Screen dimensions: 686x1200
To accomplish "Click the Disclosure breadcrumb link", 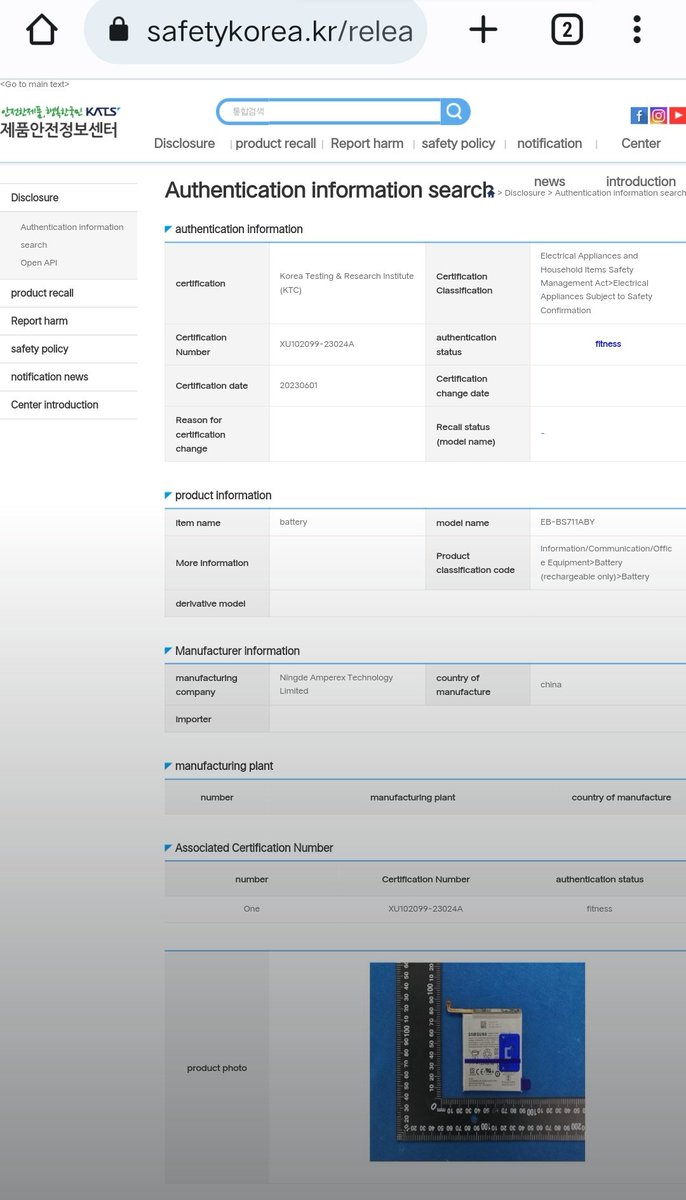I will tap(524, 193).
